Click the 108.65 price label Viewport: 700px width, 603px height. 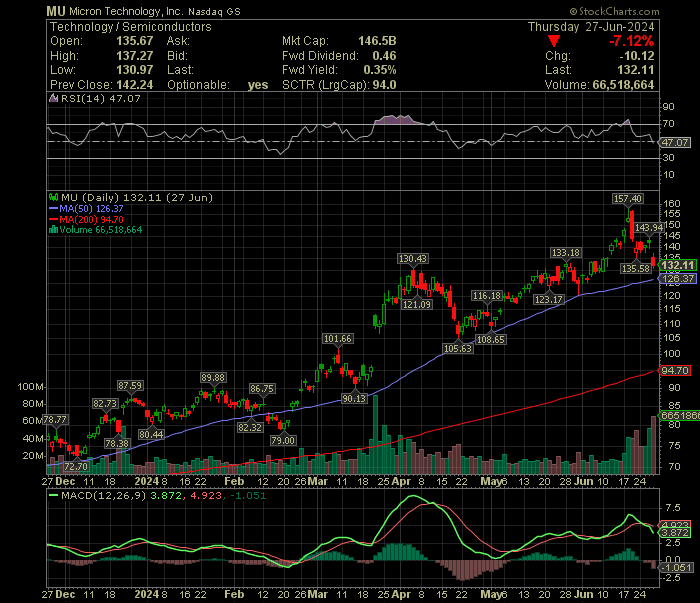tap(491, 339)
